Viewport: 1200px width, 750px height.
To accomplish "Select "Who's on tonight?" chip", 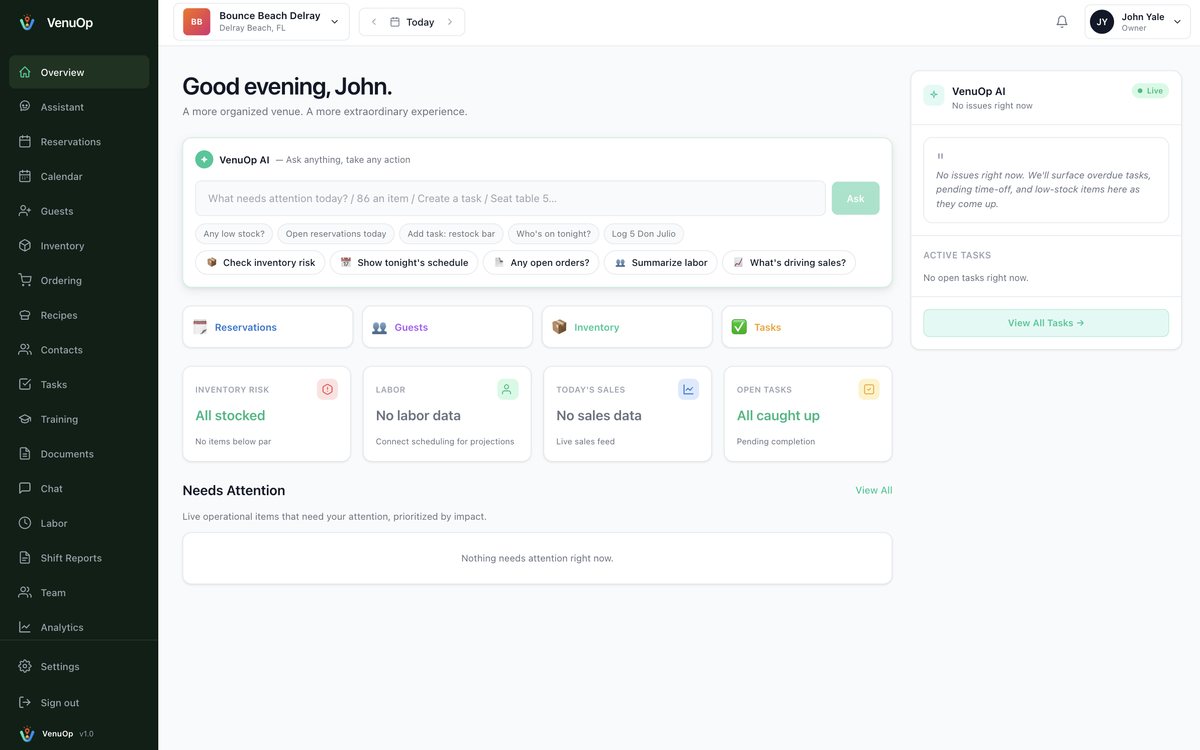I will tap(553, 234).
